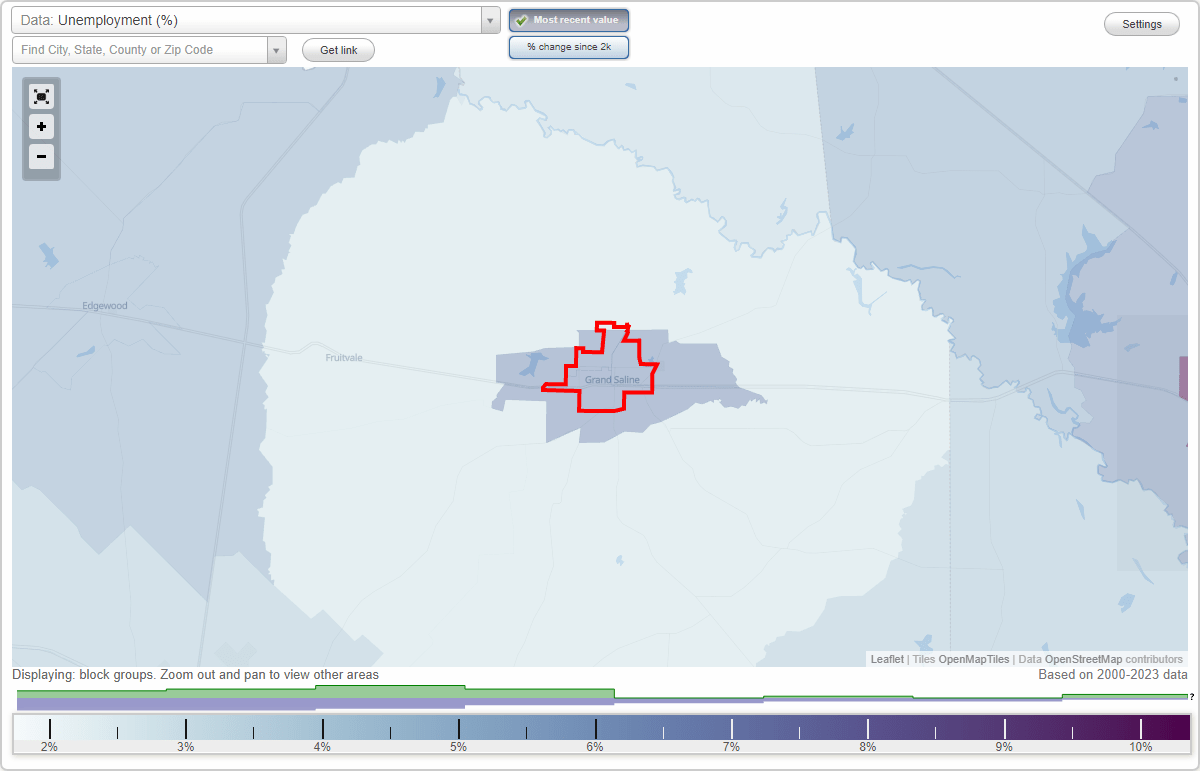Open the OpenMapTiles attribution link
This screenshot has height=771, width=1200.
(x=974, y=659)
